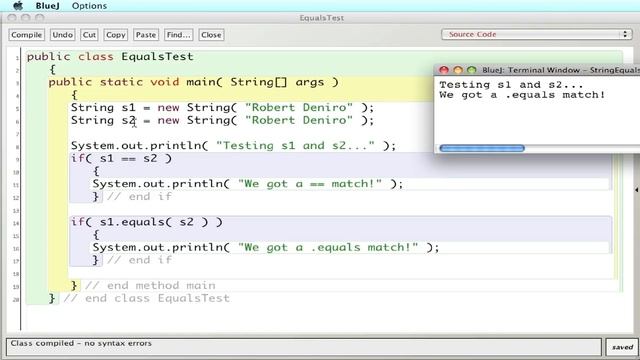This screenshot has width=640, height=360.
Task: Click the '// end class EqualsTest' comment
Action: tap(147, 298)
